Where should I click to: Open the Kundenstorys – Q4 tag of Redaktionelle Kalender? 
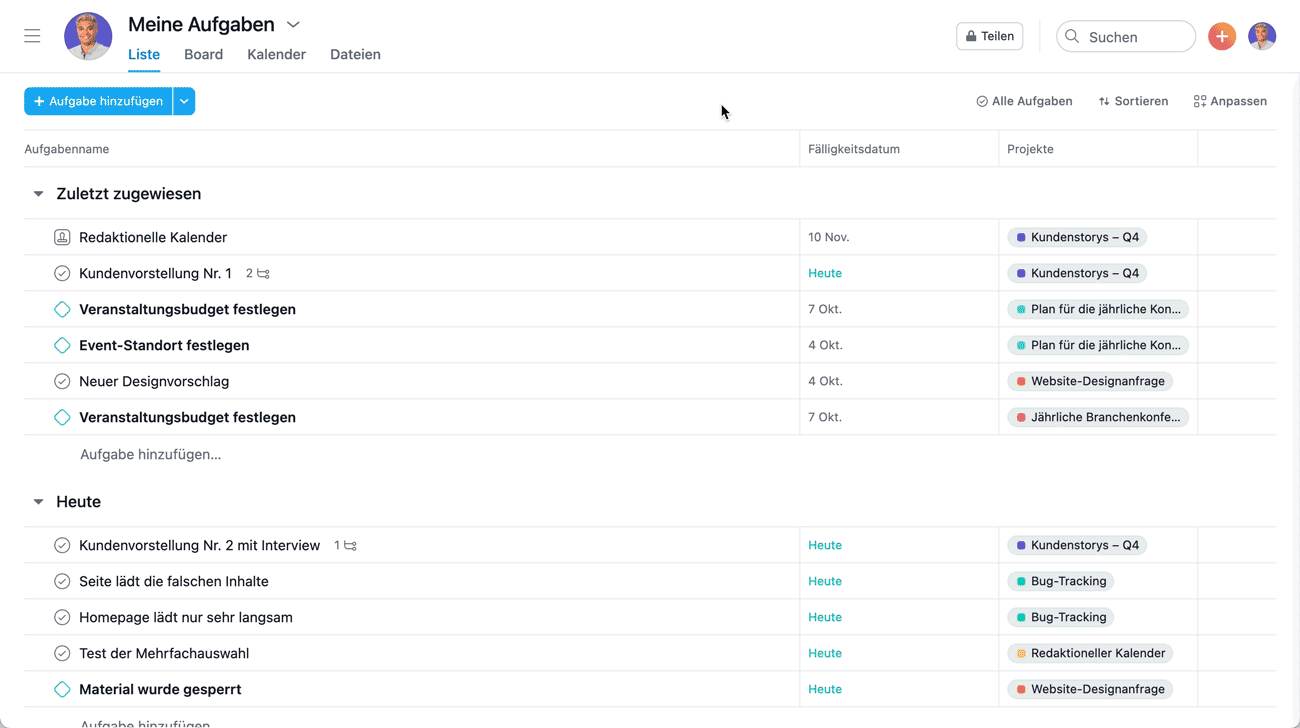click(x=1077, y=237)
